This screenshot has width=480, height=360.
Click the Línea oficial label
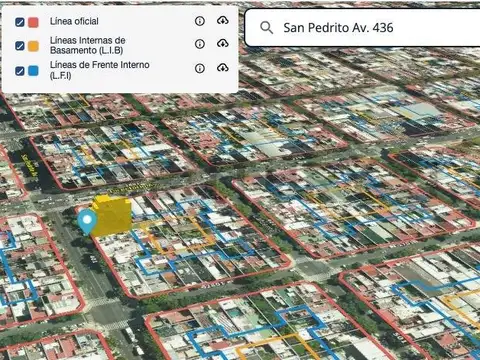tap(74, 21)
